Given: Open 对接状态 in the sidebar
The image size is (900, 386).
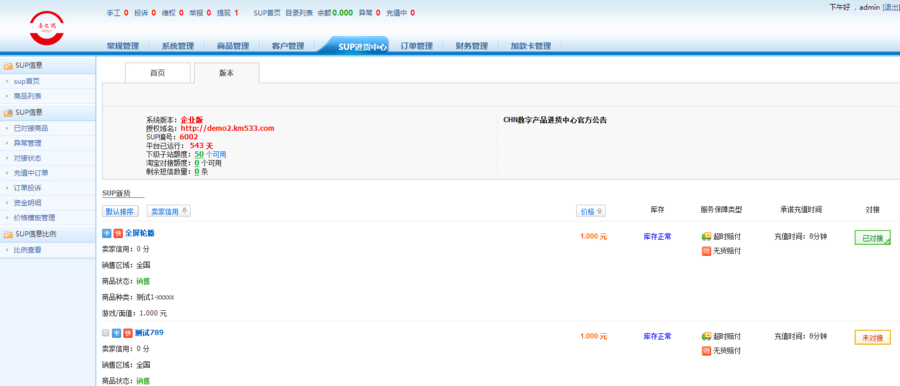Looking at the screenshot, I should tap(28, 158).
